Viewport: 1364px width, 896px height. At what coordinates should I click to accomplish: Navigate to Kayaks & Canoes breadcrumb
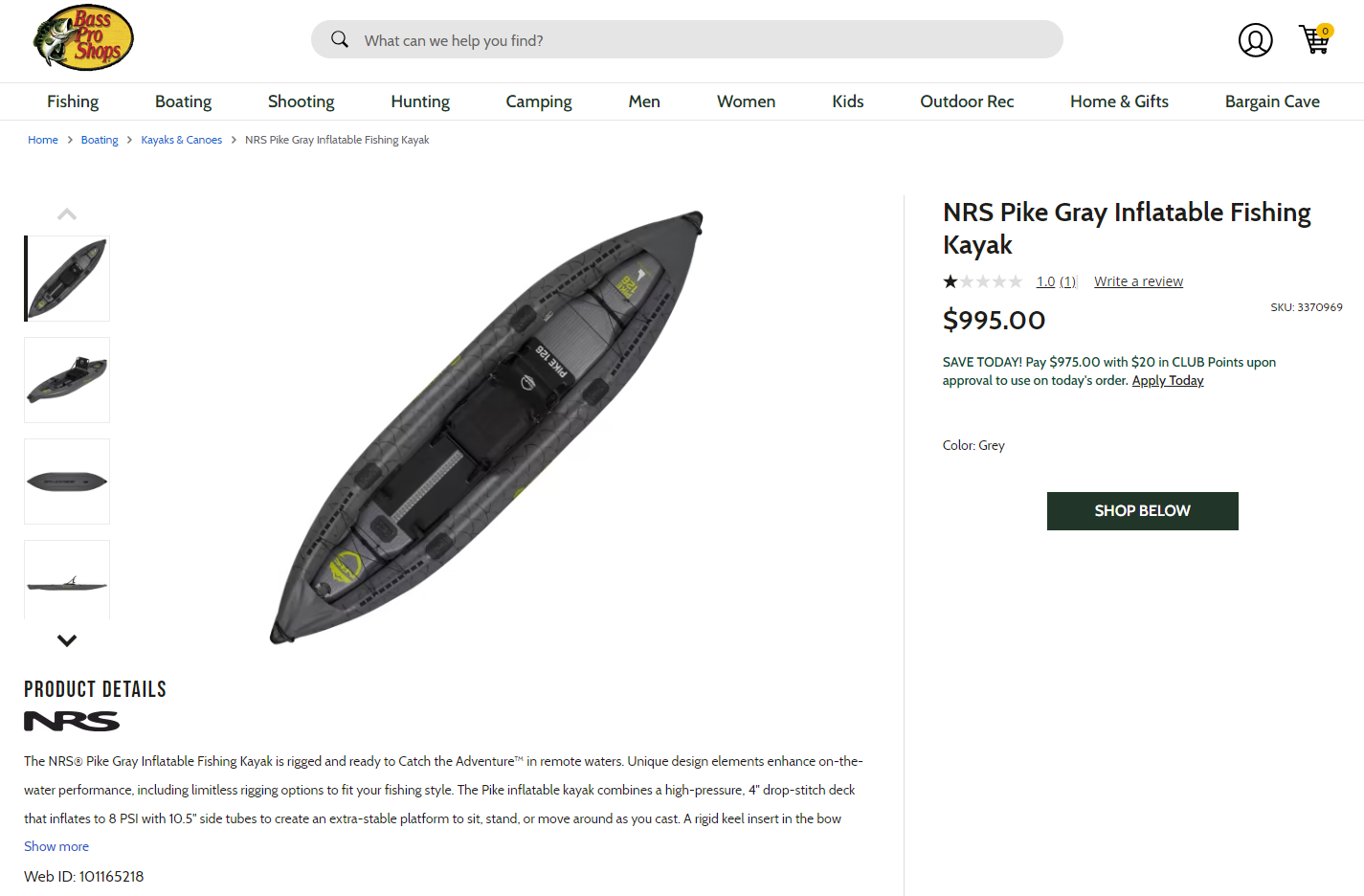[x=181, y=139]
